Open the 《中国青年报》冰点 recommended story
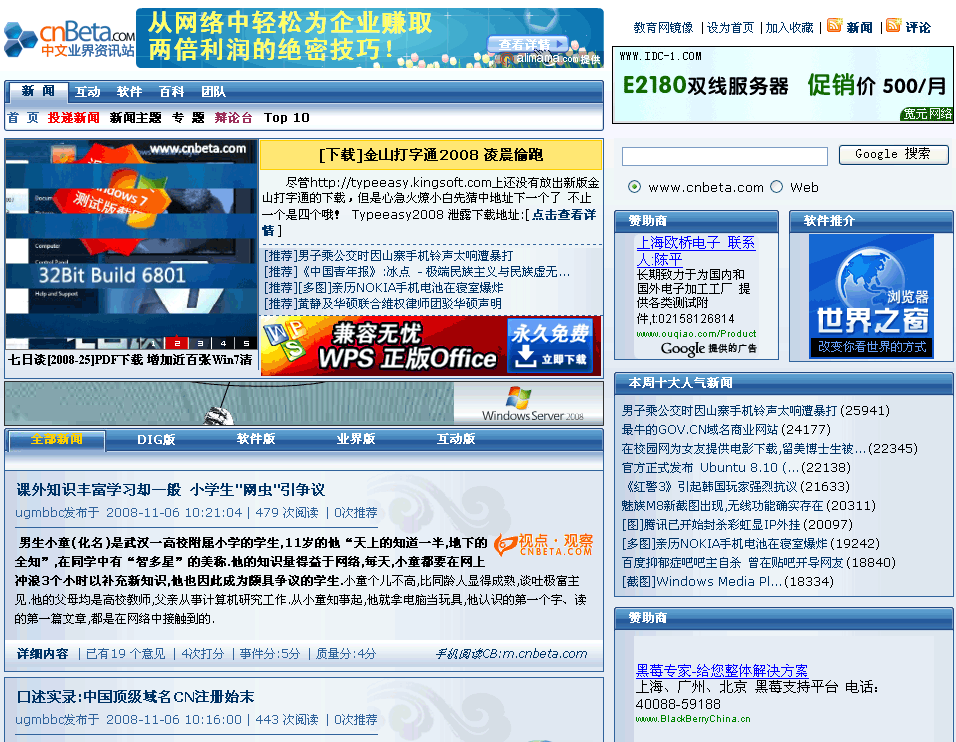956x742 pixels. [x=417, y=271]
